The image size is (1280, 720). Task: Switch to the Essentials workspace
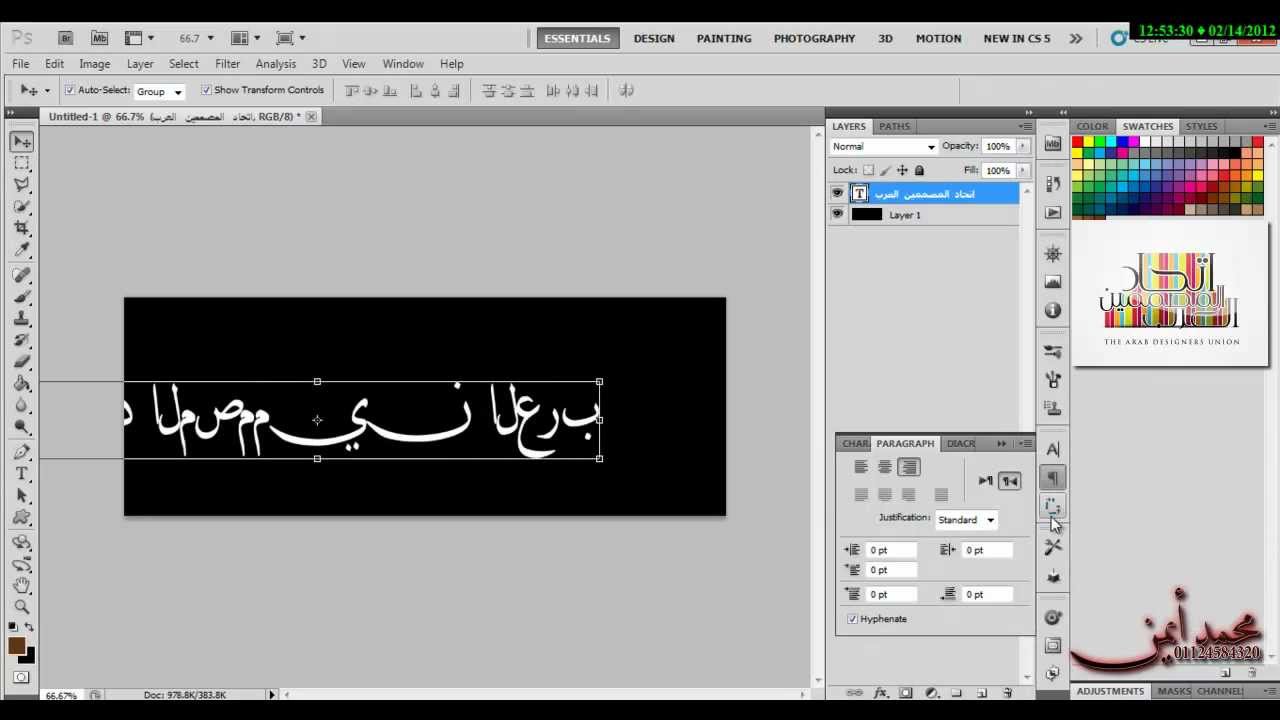pos(577,38)
